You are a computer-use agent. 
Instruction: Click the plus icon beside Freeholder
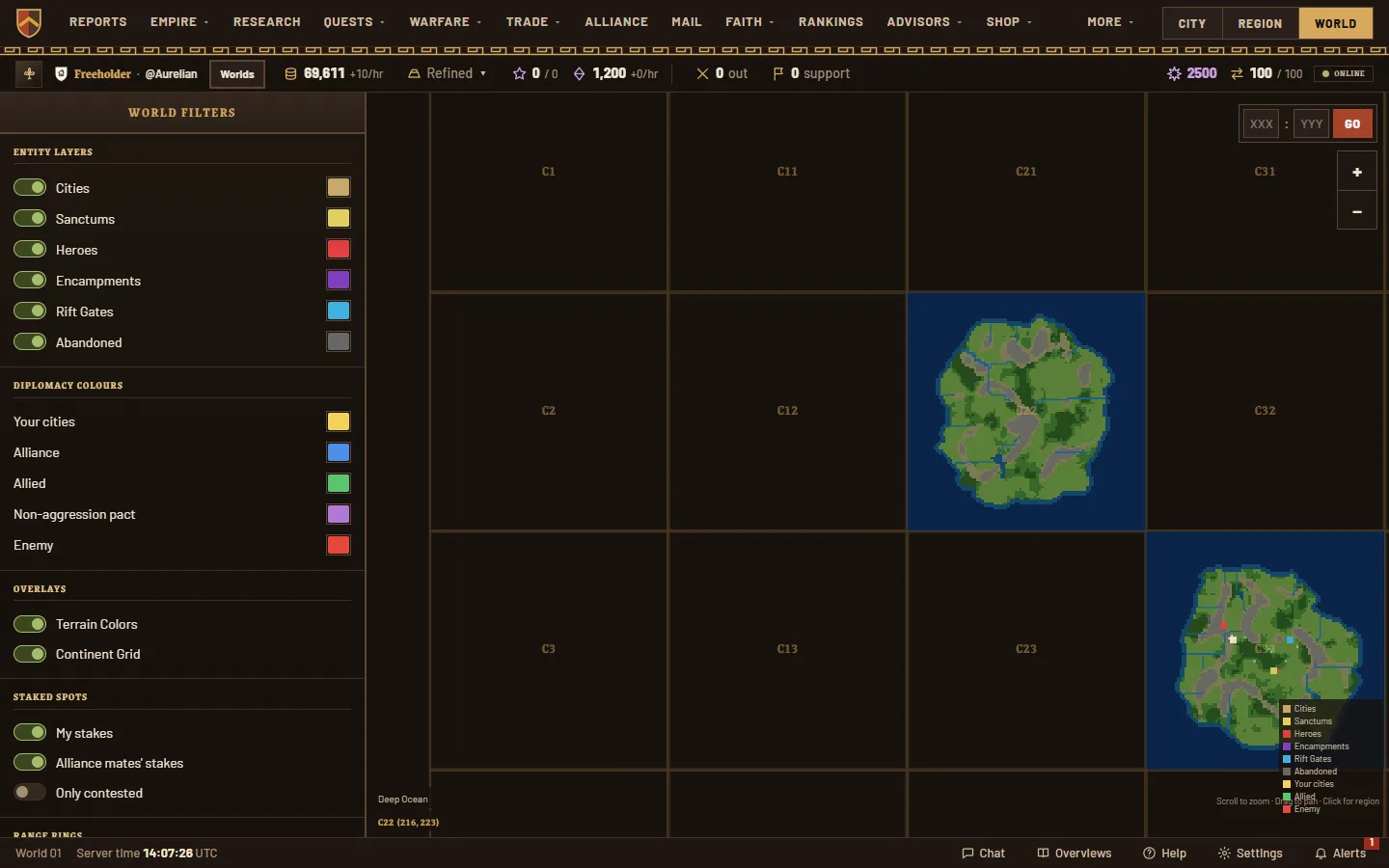pos(29,73)
